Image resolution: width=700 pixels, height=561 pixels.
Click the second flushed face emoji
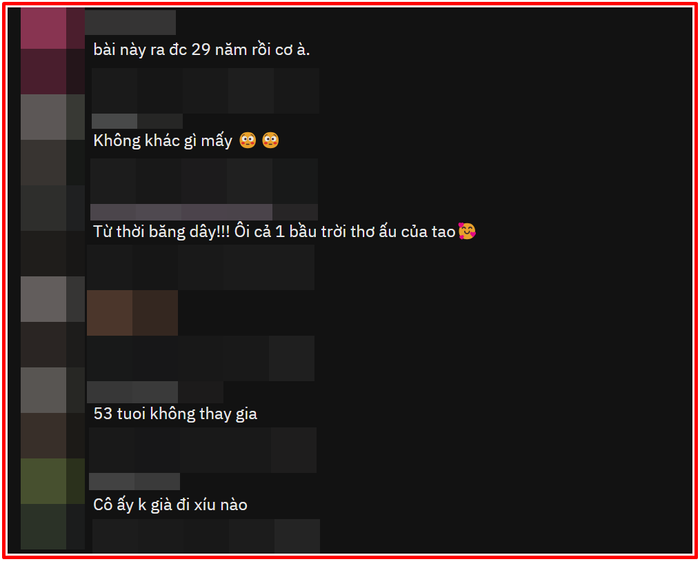click(x=270, y=141)
